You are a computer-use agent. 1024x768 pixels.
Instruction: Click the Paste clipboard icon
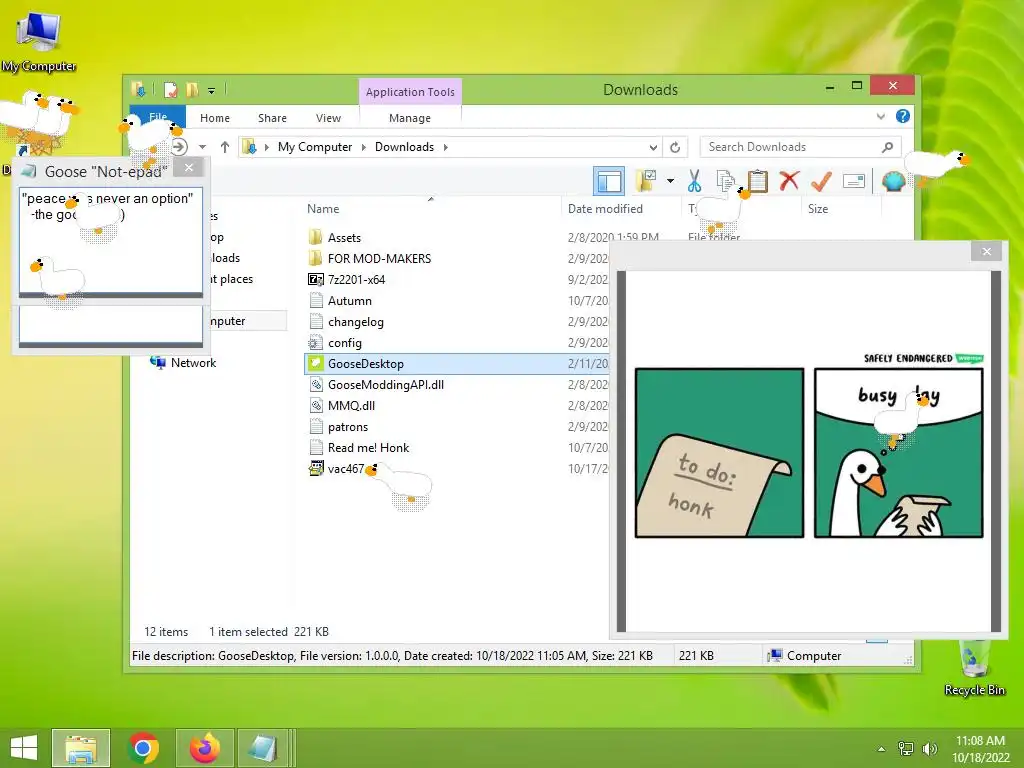click(x=758, y=181)
